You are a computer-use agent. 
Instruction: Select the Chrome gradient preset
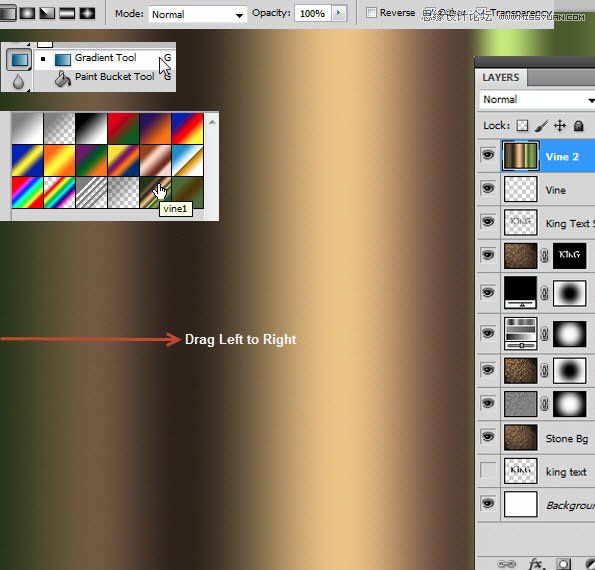coord(187,161)
